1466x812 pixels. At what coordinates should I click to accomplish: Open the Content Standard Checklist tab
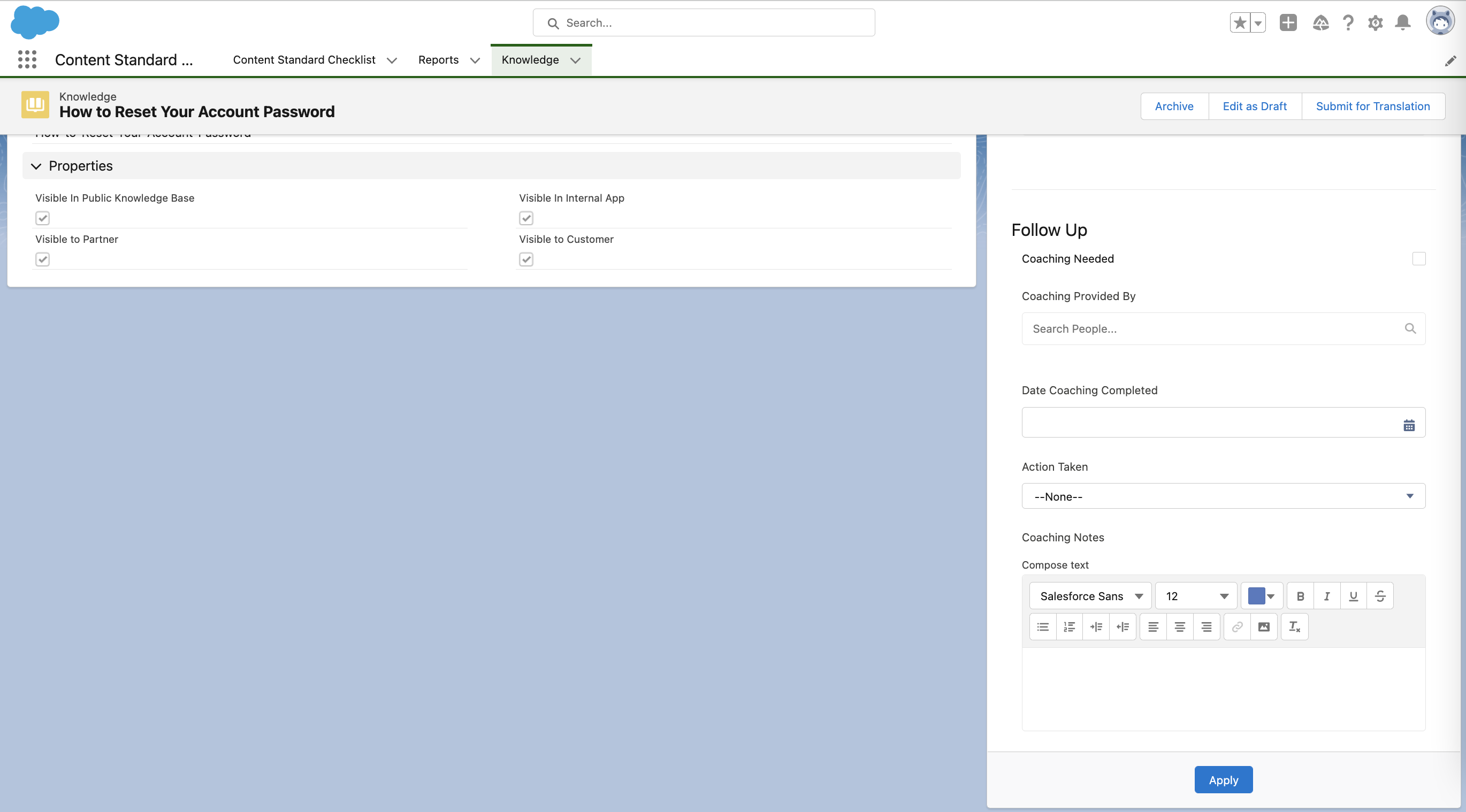coord(304,60)
